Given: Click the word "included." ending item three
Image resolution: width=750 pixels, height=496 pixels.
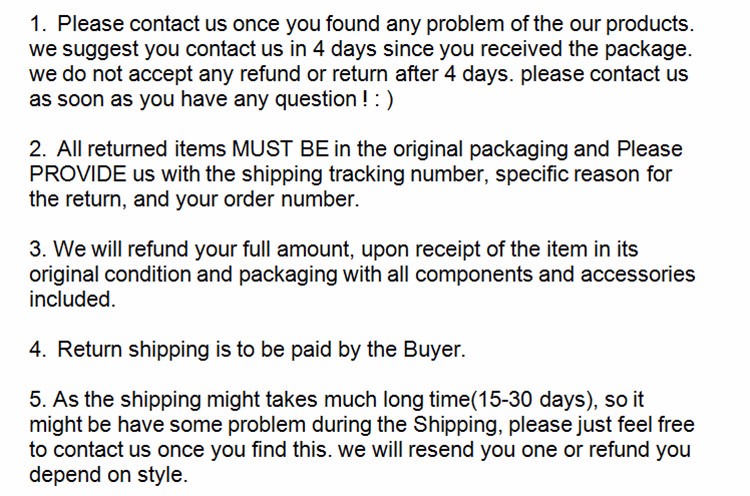Looking at the screenshot, I should pyautogui.click(x=73, y=299).
